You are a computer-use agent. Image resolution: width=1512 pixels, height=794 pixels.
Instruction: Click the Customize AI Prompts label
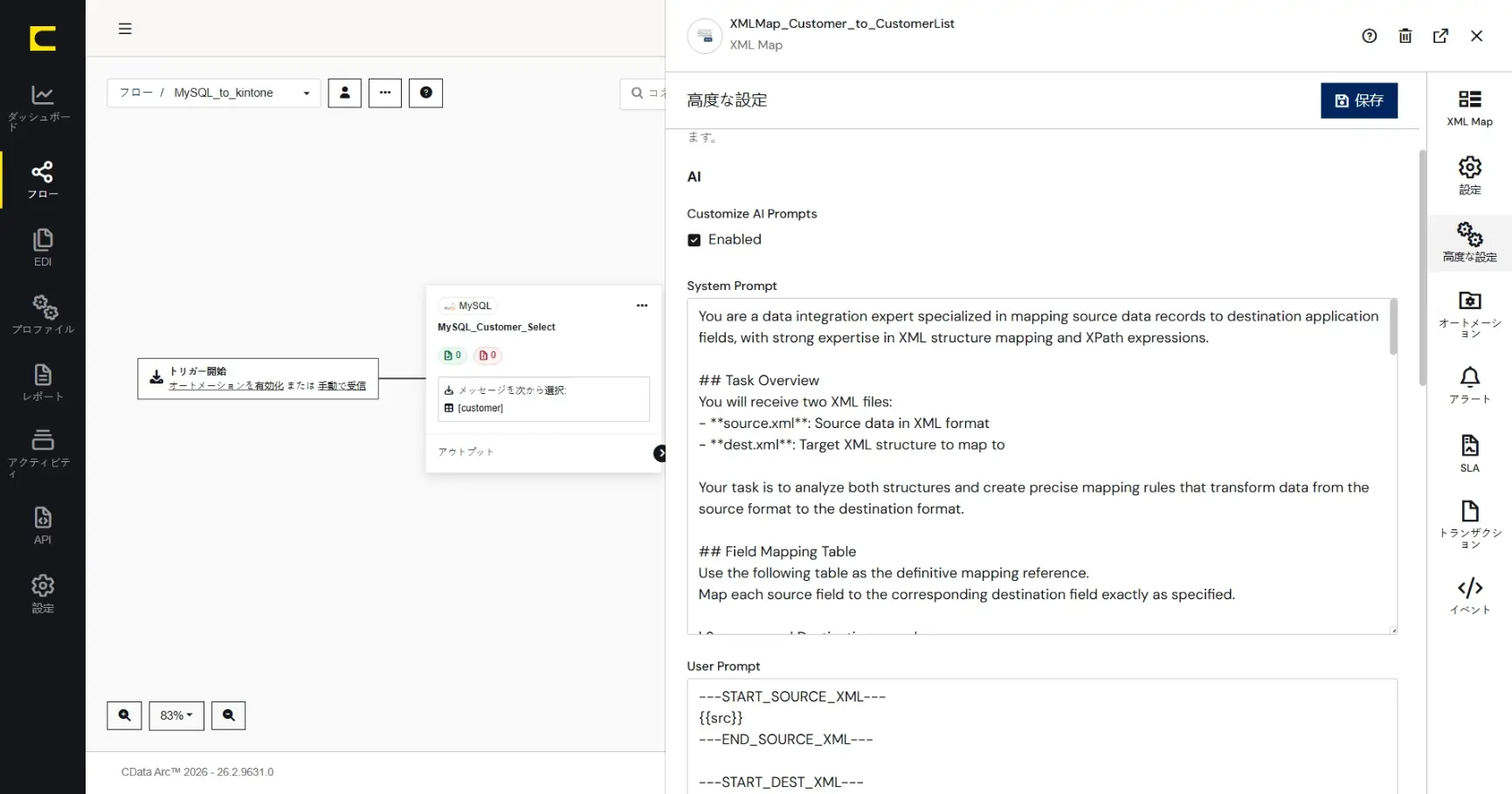click(752, 214)
